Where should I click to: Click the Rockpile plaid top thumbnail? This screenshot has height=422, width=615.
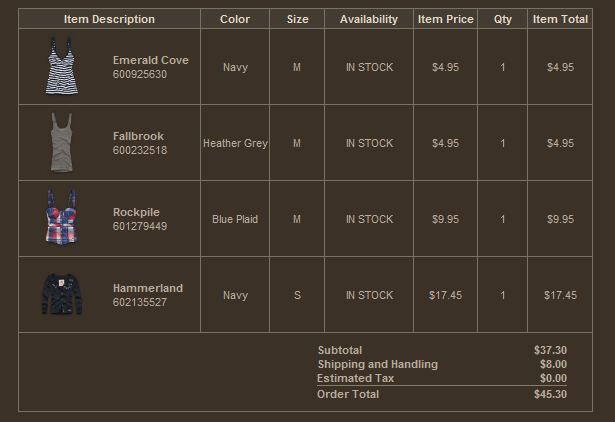point(61,218)
